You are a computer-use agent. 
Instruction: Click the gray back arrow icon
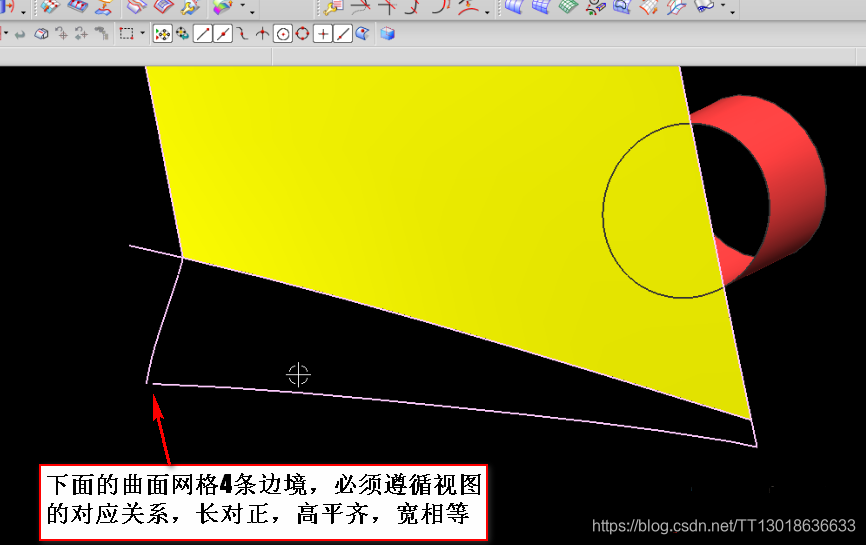click(20, 34)
